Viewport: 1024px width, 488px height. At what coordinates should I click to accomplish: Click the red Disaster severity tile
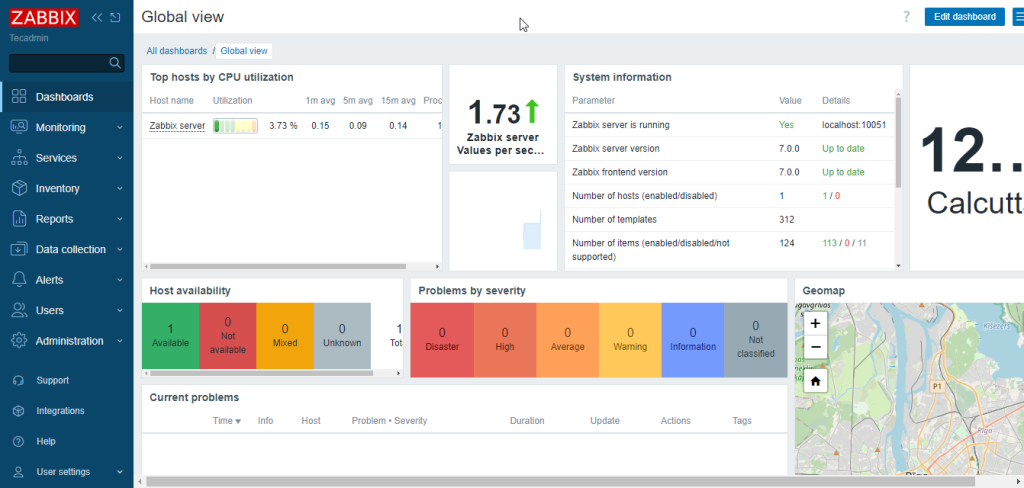(x=442, y=339)
